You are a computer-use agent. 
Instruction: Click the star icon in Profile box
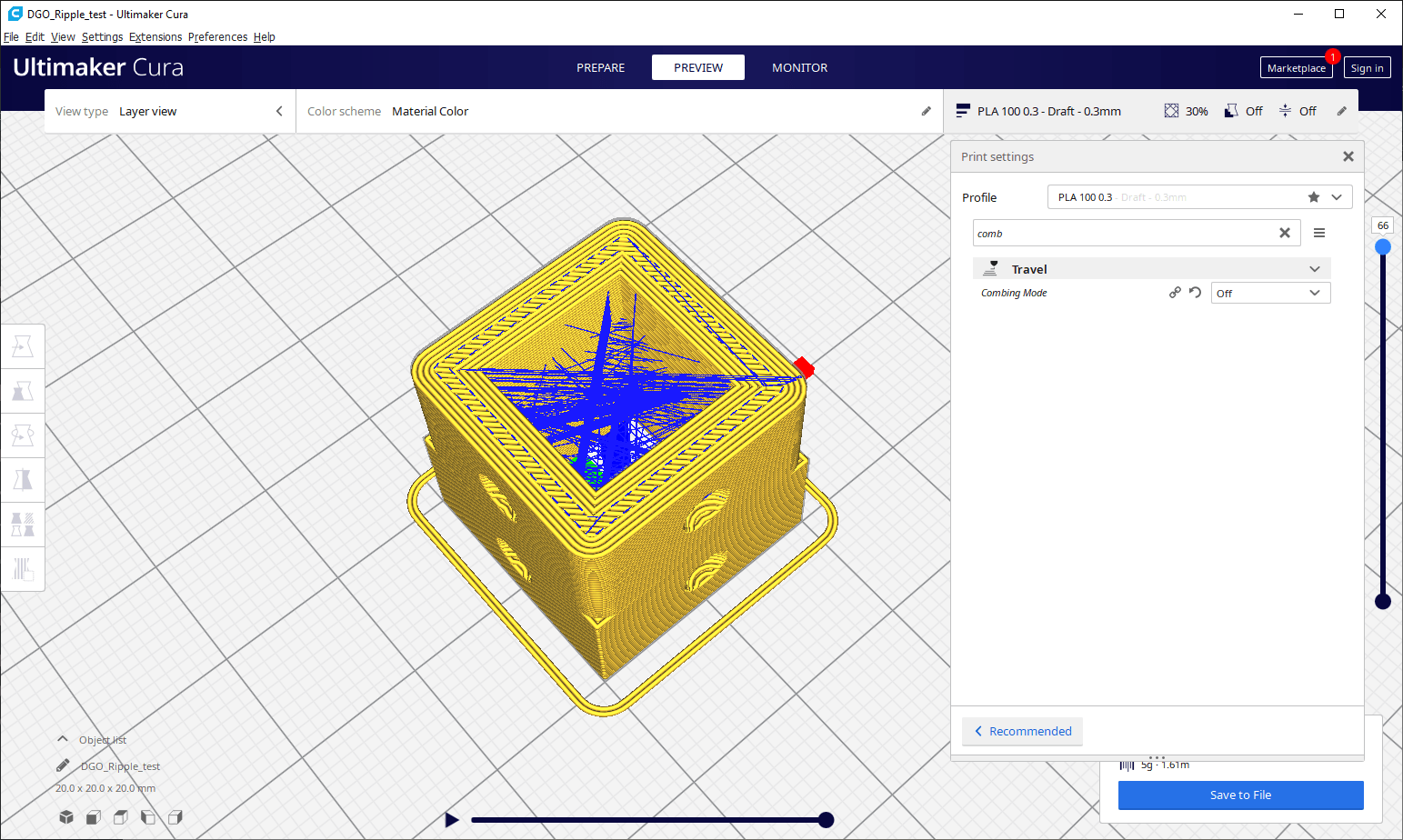coord(1314,197)
